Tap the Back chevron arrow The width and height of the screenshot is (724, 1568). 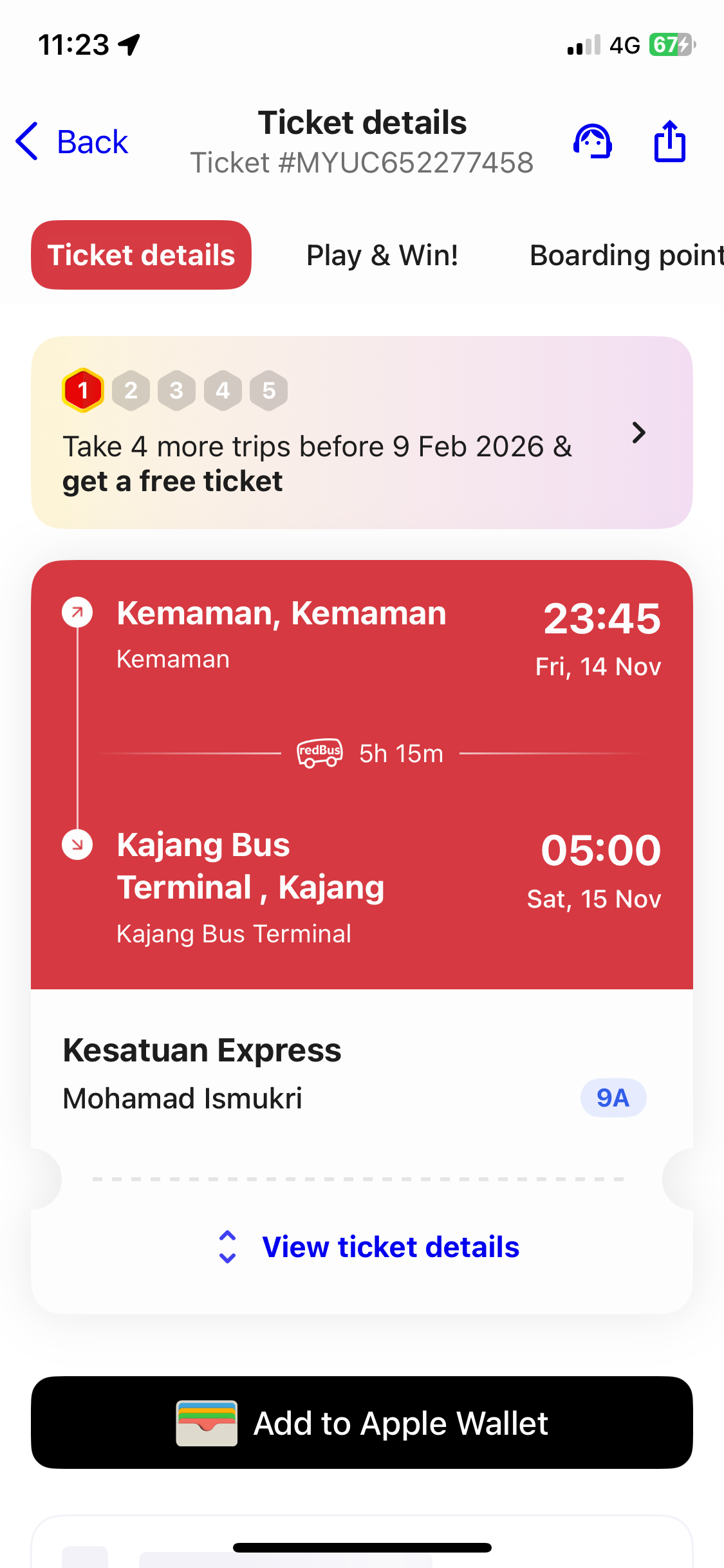(27, 141)
